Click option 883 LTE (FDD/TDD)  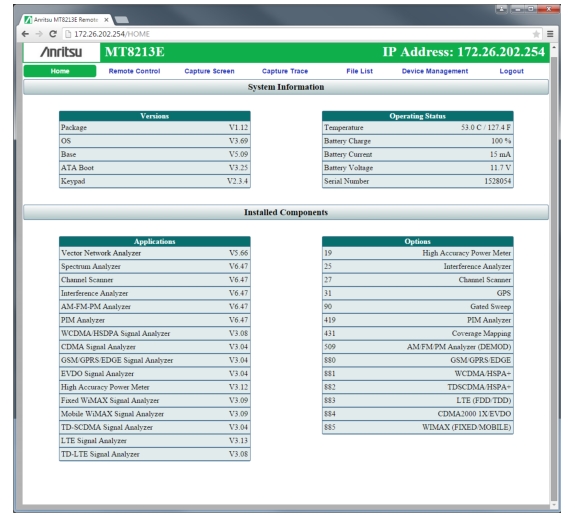tap(418, 400)
